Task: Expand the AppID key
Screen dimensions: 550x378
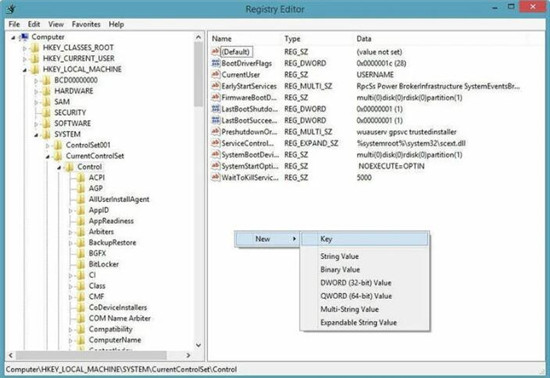Action: click(71, 211)
